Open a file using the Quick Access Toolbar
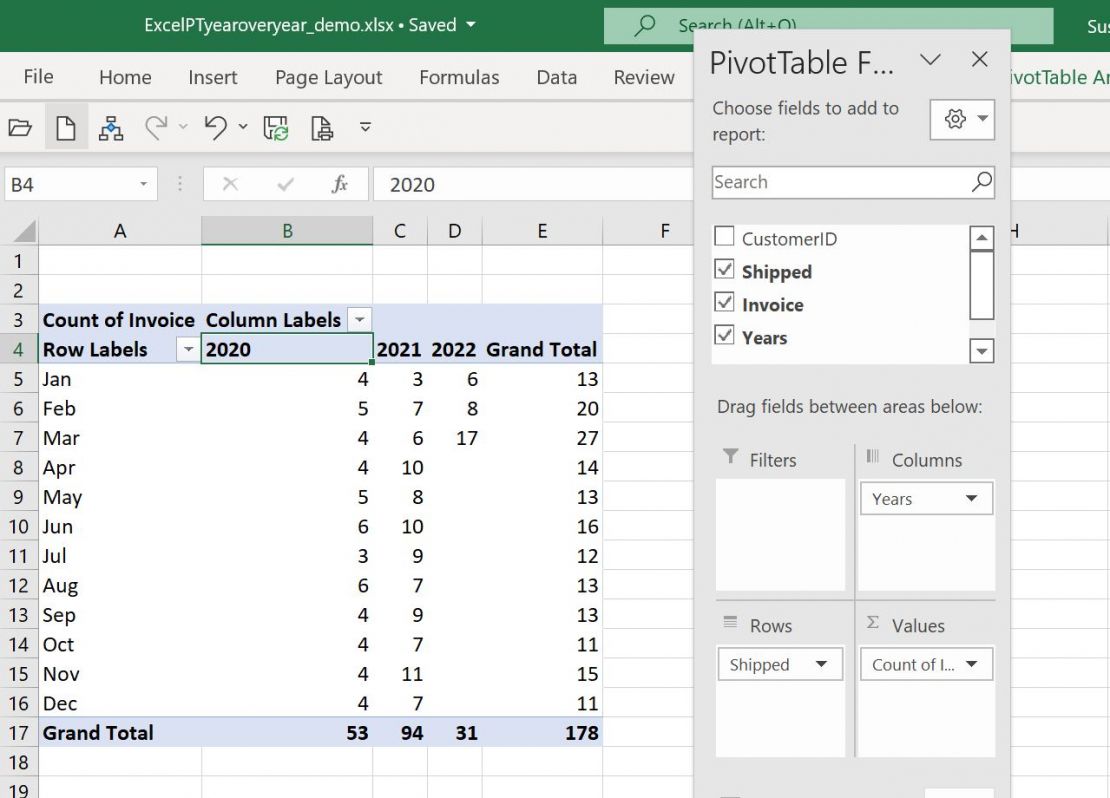The height and width of the screenshot is (798, 1110). [x=18, y=127]
